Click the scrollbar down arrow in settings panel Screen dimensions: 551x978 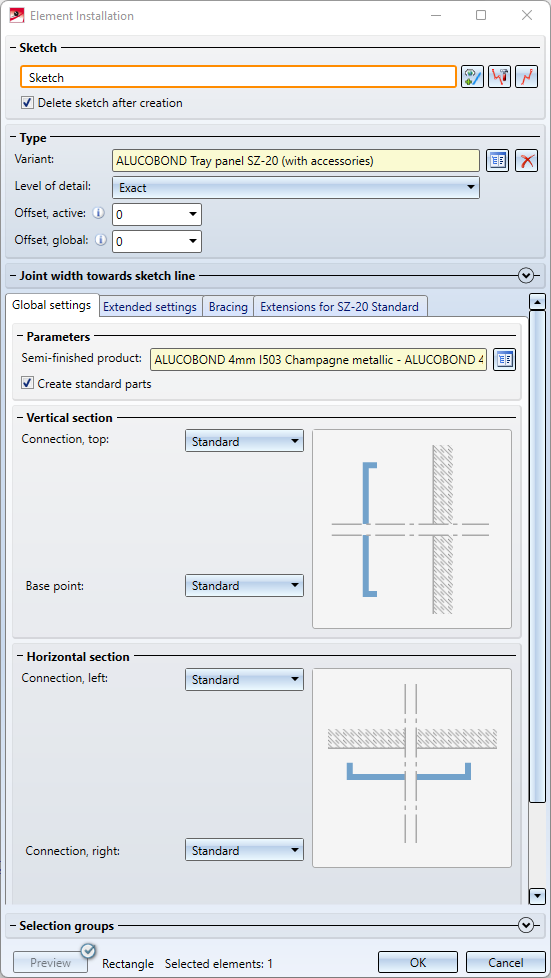(x=537, y=896)
